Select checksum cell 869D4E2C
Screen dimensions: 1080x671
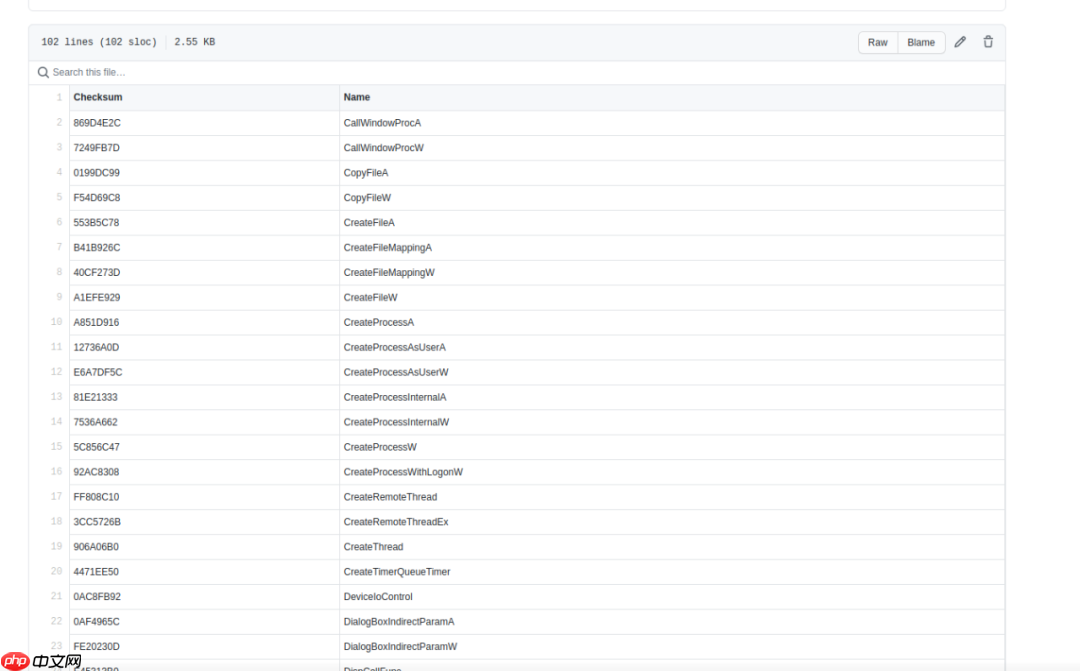pos(97,122)
